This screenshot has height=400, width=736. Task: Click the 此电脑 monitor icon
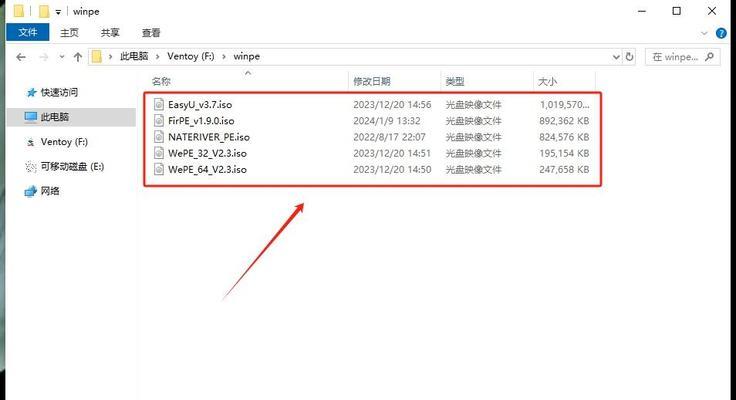coord(31,117)
